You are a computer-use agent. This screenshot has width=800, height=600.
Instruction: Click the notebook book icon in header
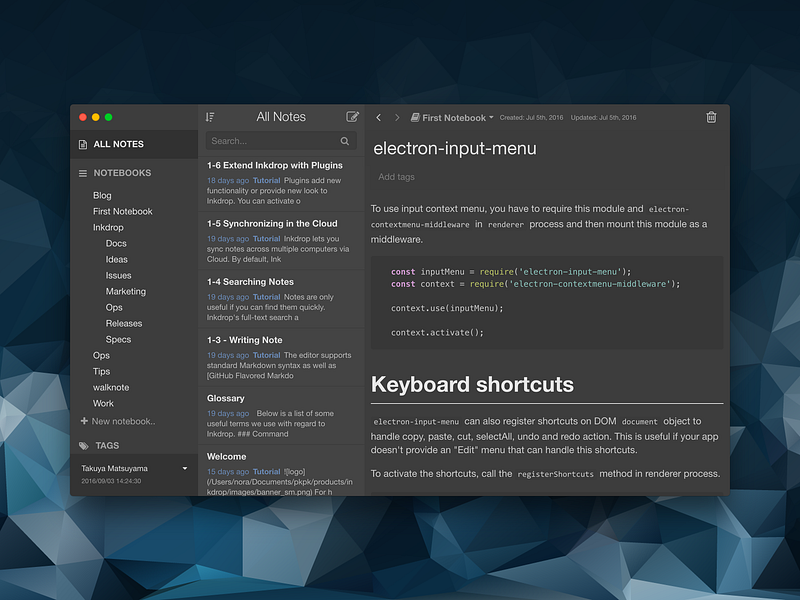(x=415, y=118)
